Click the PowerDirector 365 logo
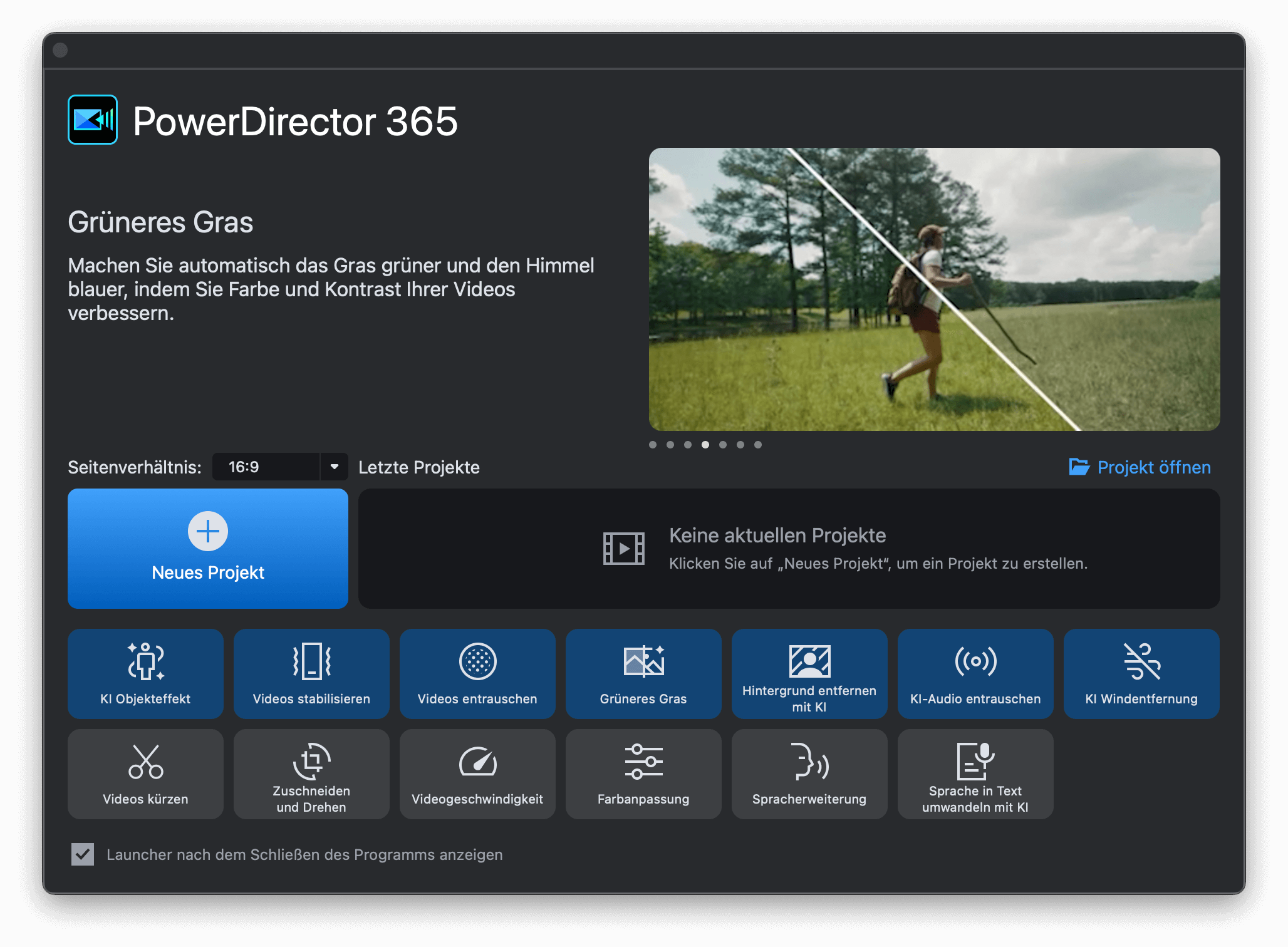1288x947 pixels. coord(92,120)
